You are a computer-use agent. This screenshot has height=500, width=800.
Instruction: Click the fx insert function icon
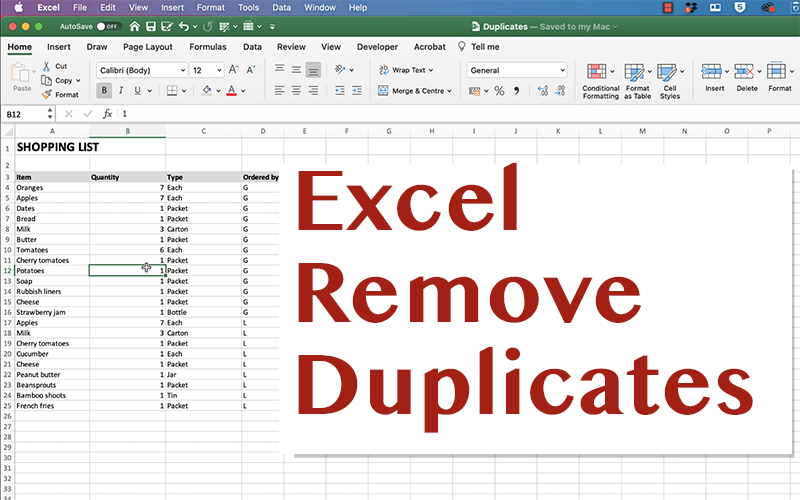pyautogui.click(x=107, y=114)
